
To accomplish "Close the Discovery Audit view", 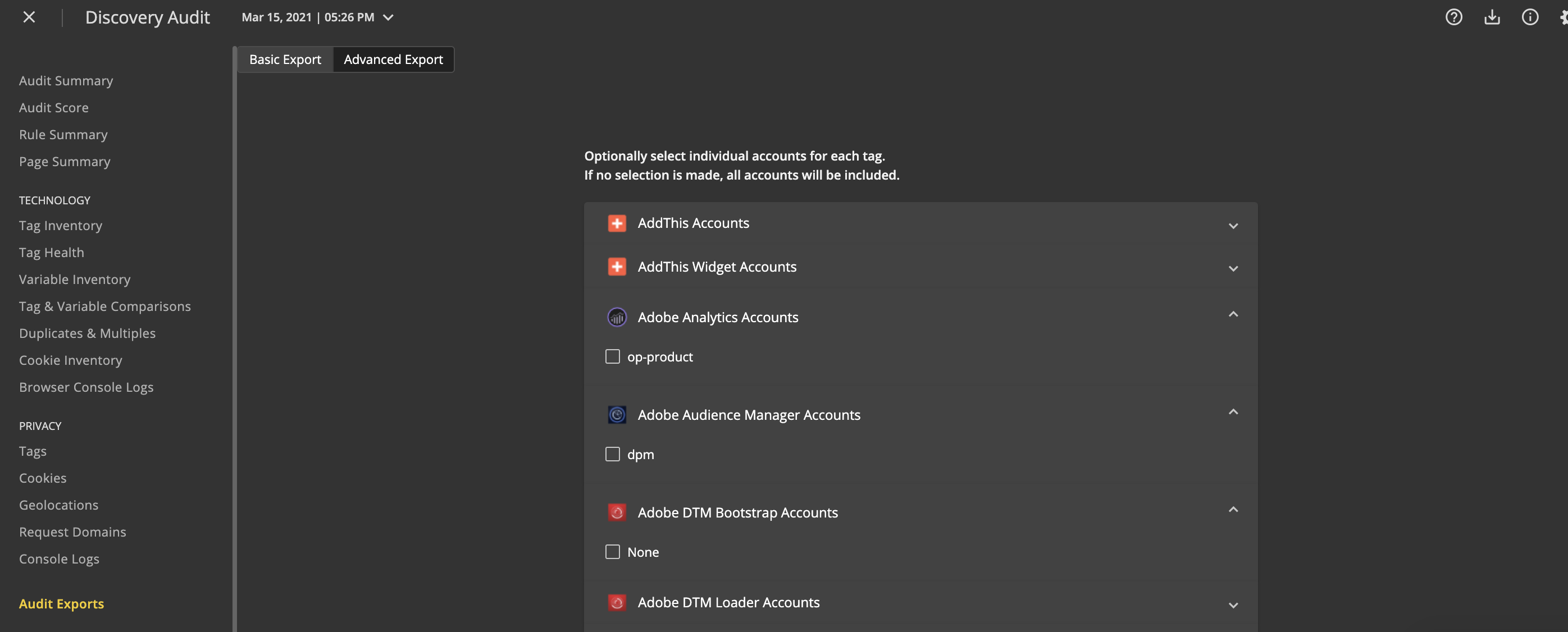I will click(29, 17).
